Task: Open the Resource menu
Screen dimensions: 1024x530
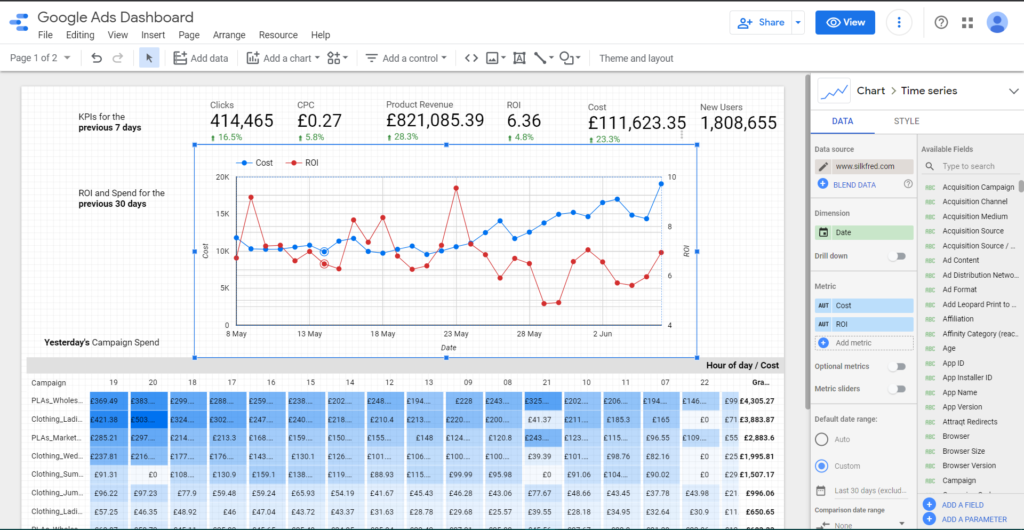Action: (x=278, y=35)
